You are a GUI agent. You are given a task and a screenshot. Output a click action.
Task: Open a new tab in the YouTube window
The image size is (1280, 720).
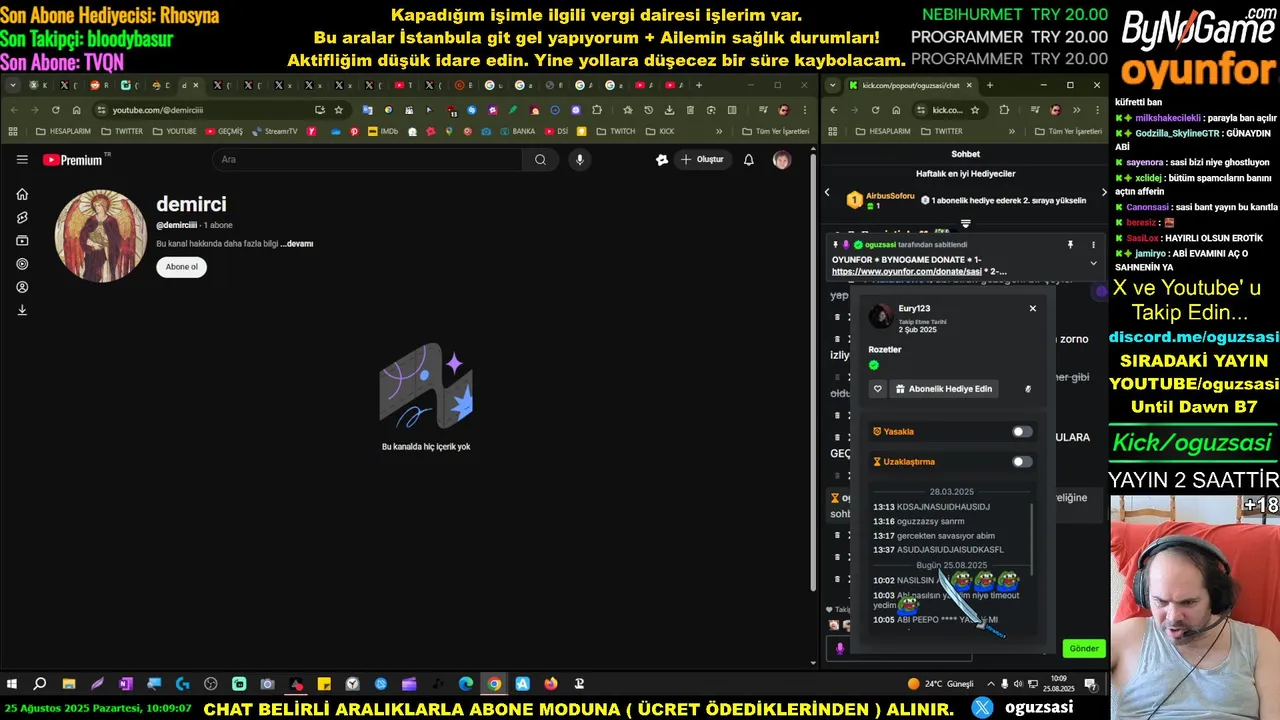[x=698, y=85]
